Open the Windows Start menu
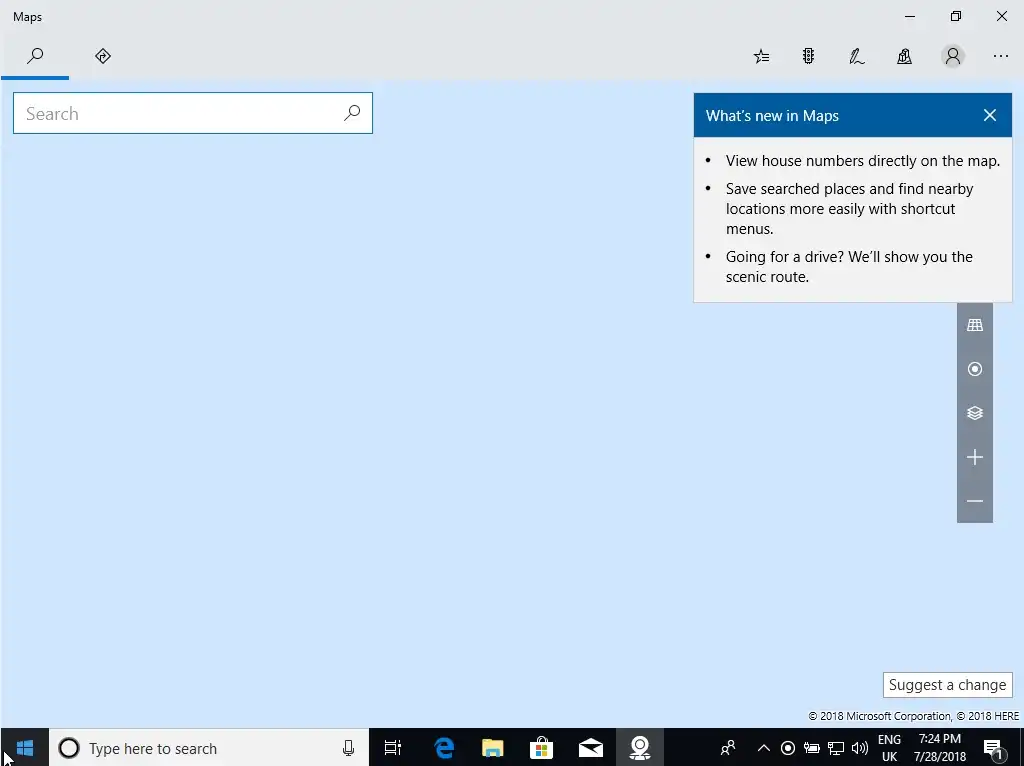The height and width of the screenshot is (766, 1024). pyautogui.click(x=25, y=748)
